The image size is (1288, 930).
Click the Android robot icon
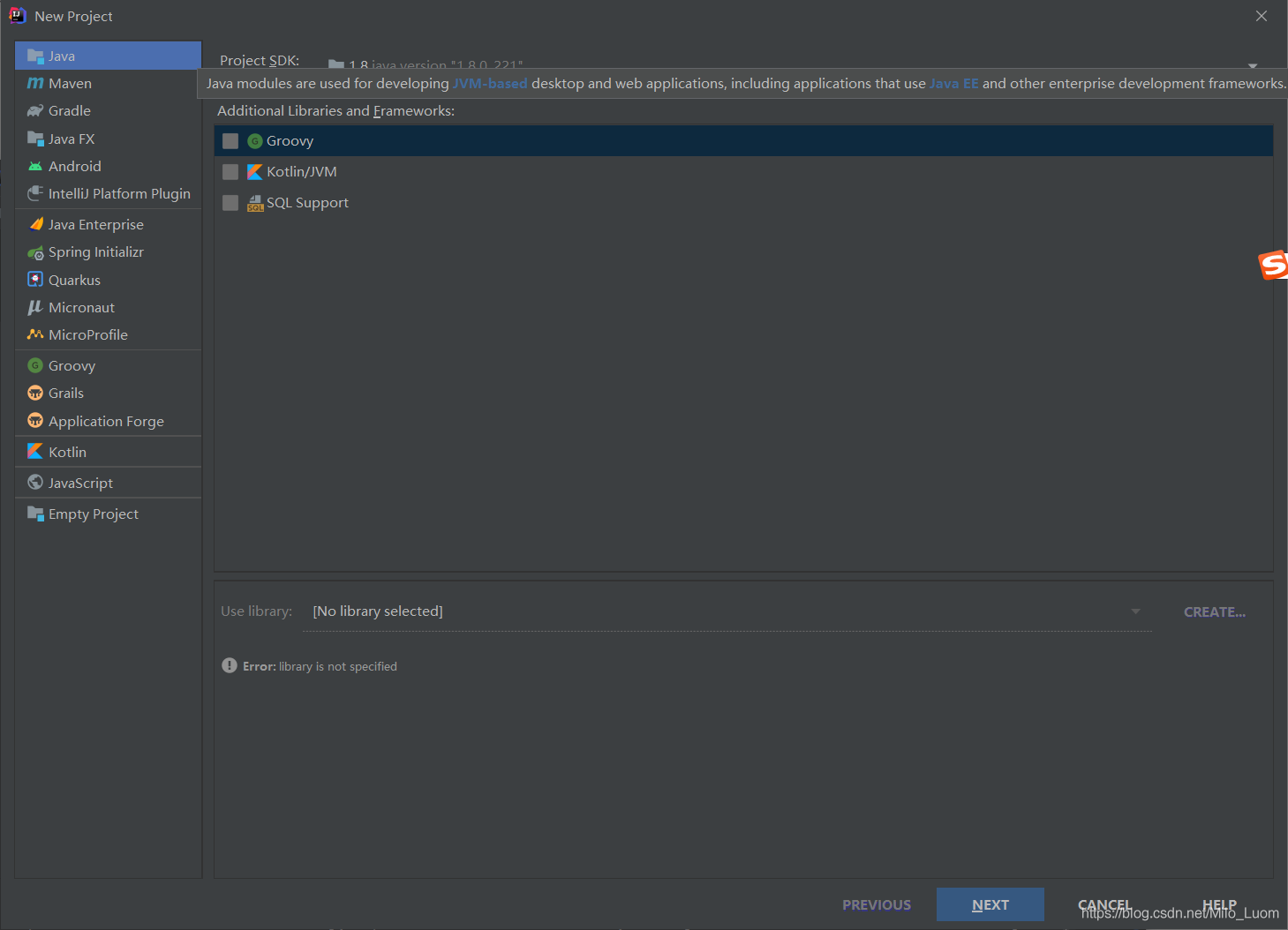pyautogui.click(x=35, y=166)
